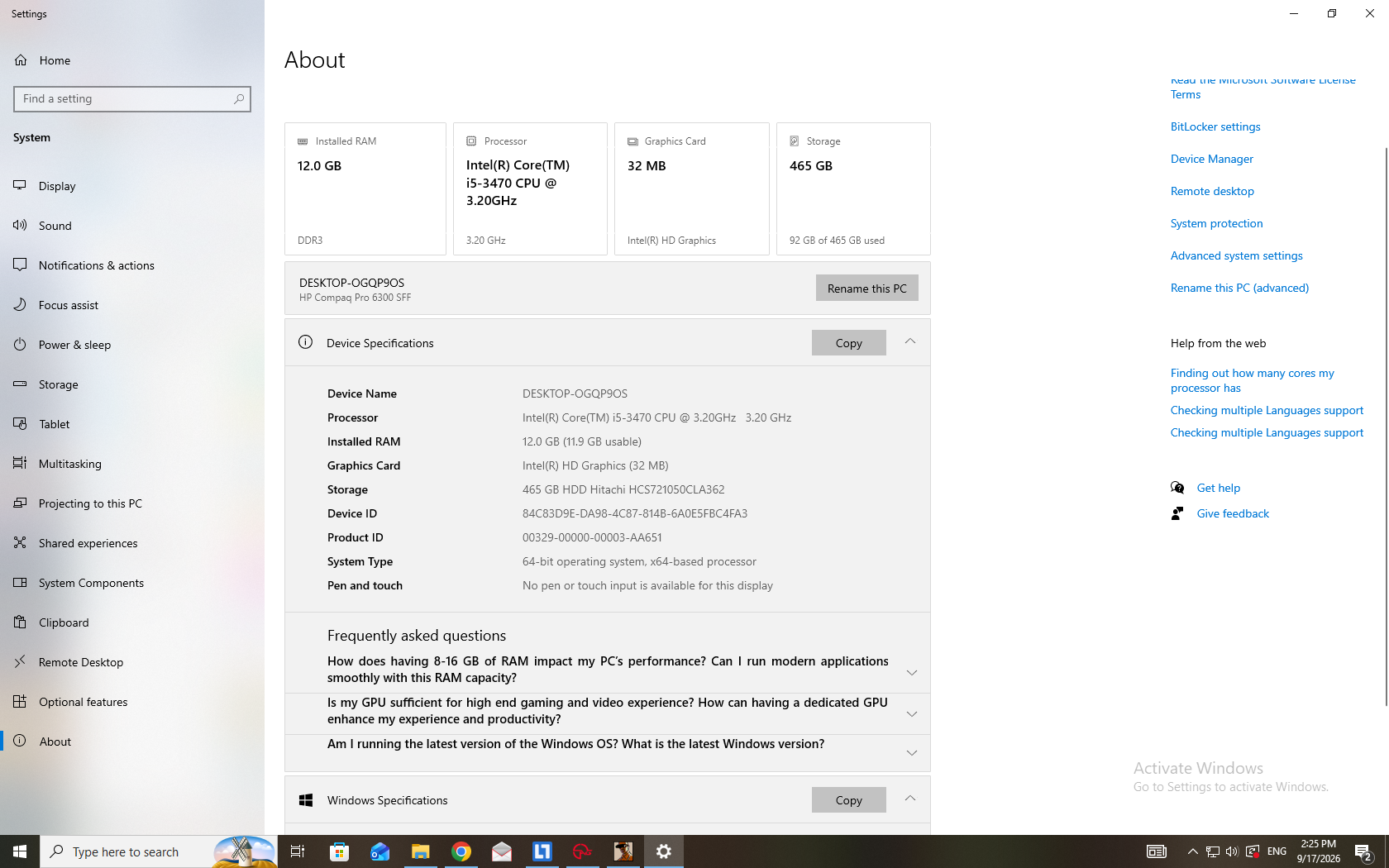Click the Graphics Card info card
This screenshot has width=1389, height=868.
click(692, 188)
